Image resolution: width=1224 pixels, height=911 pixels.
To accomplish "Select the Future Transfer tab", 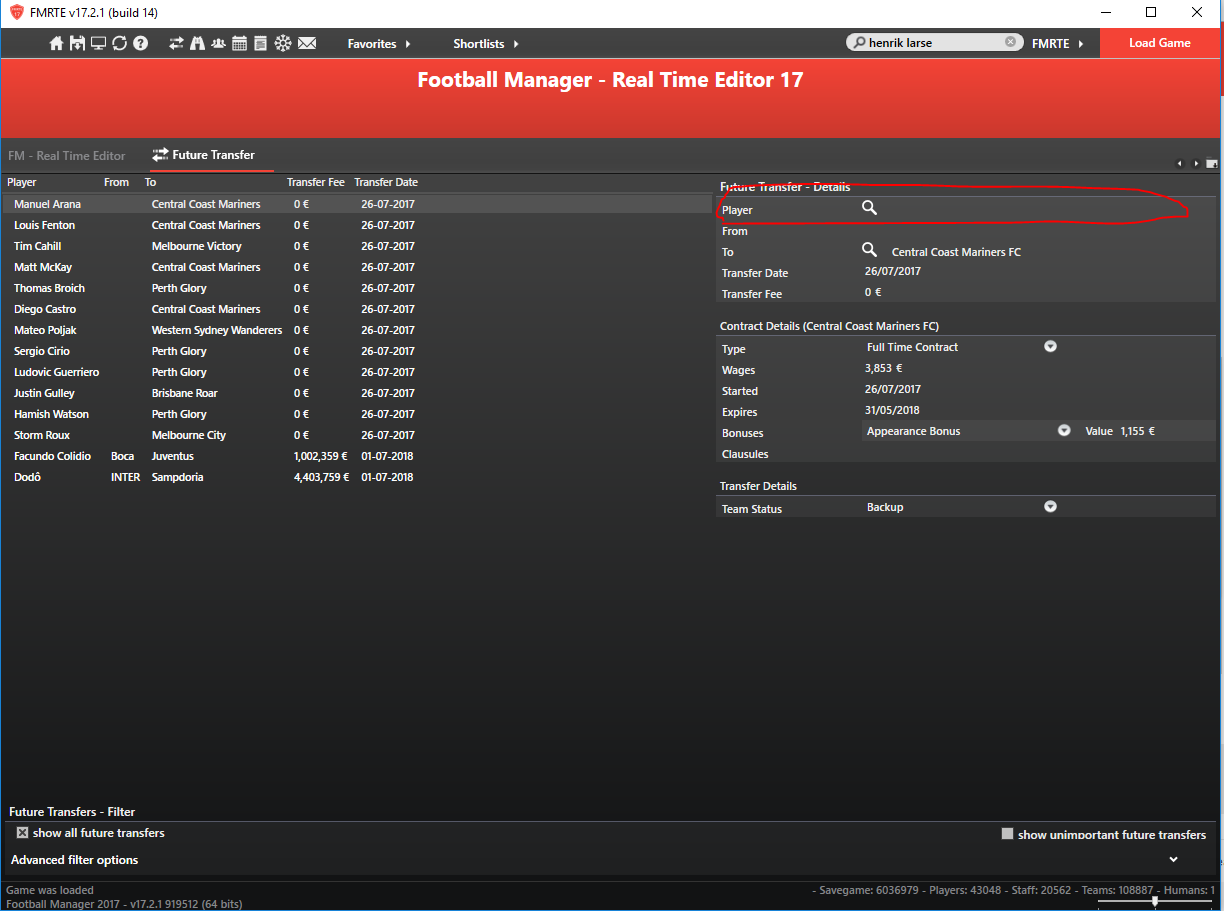I will tap(203, 155).
